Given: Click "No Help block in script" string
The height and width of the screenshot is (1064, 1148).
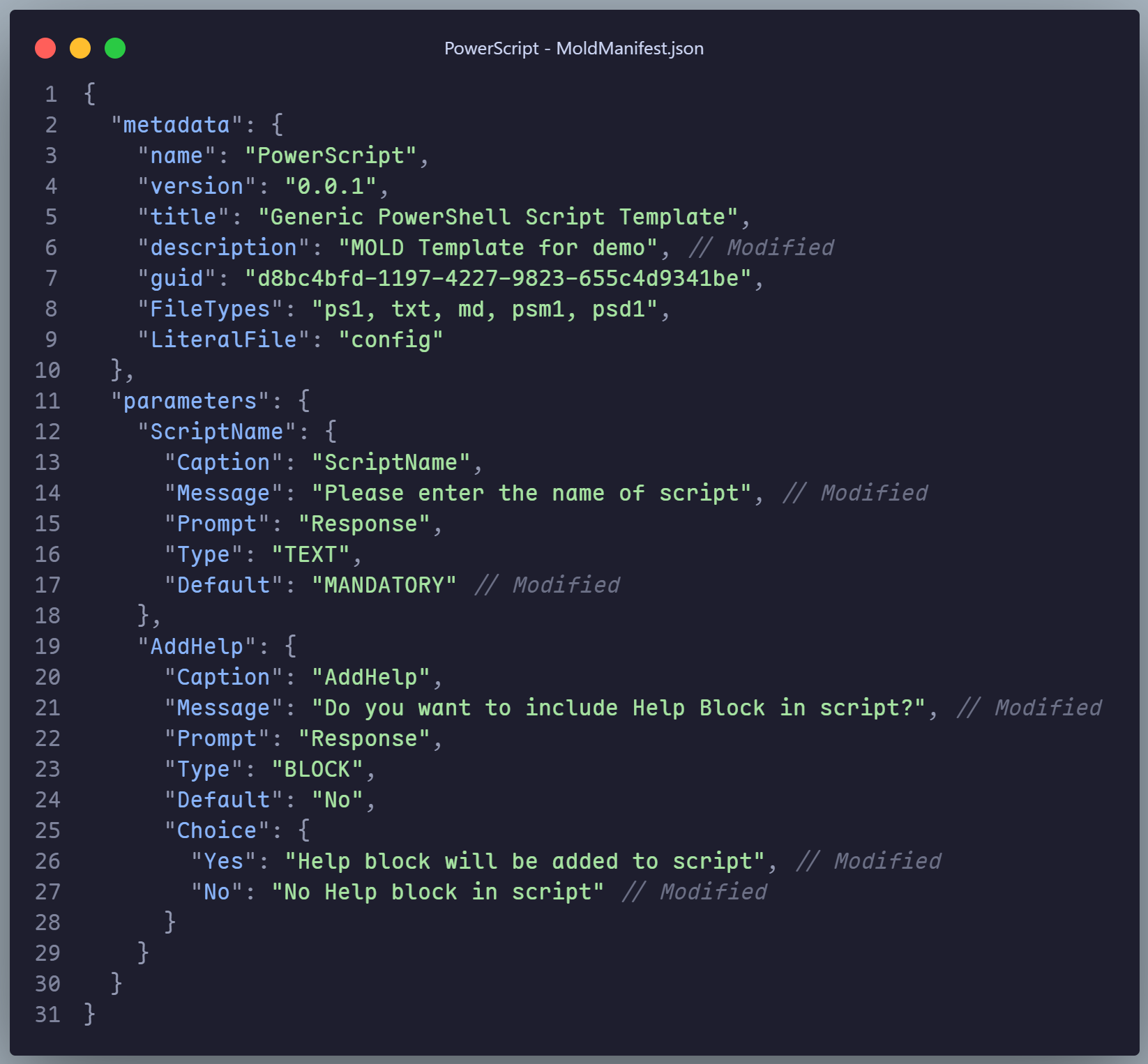Looking at the screenshot, I should point(438,892).
